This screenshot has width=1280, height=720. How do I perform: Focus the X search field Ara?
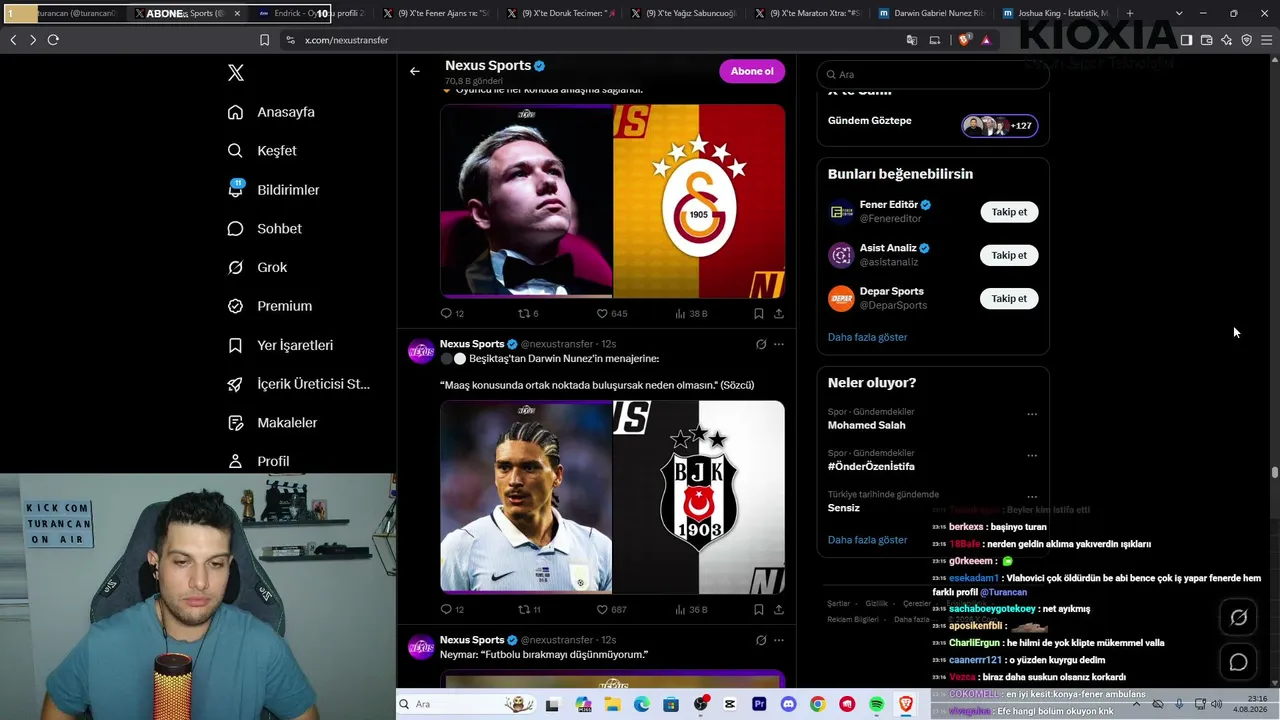point(932,74)
